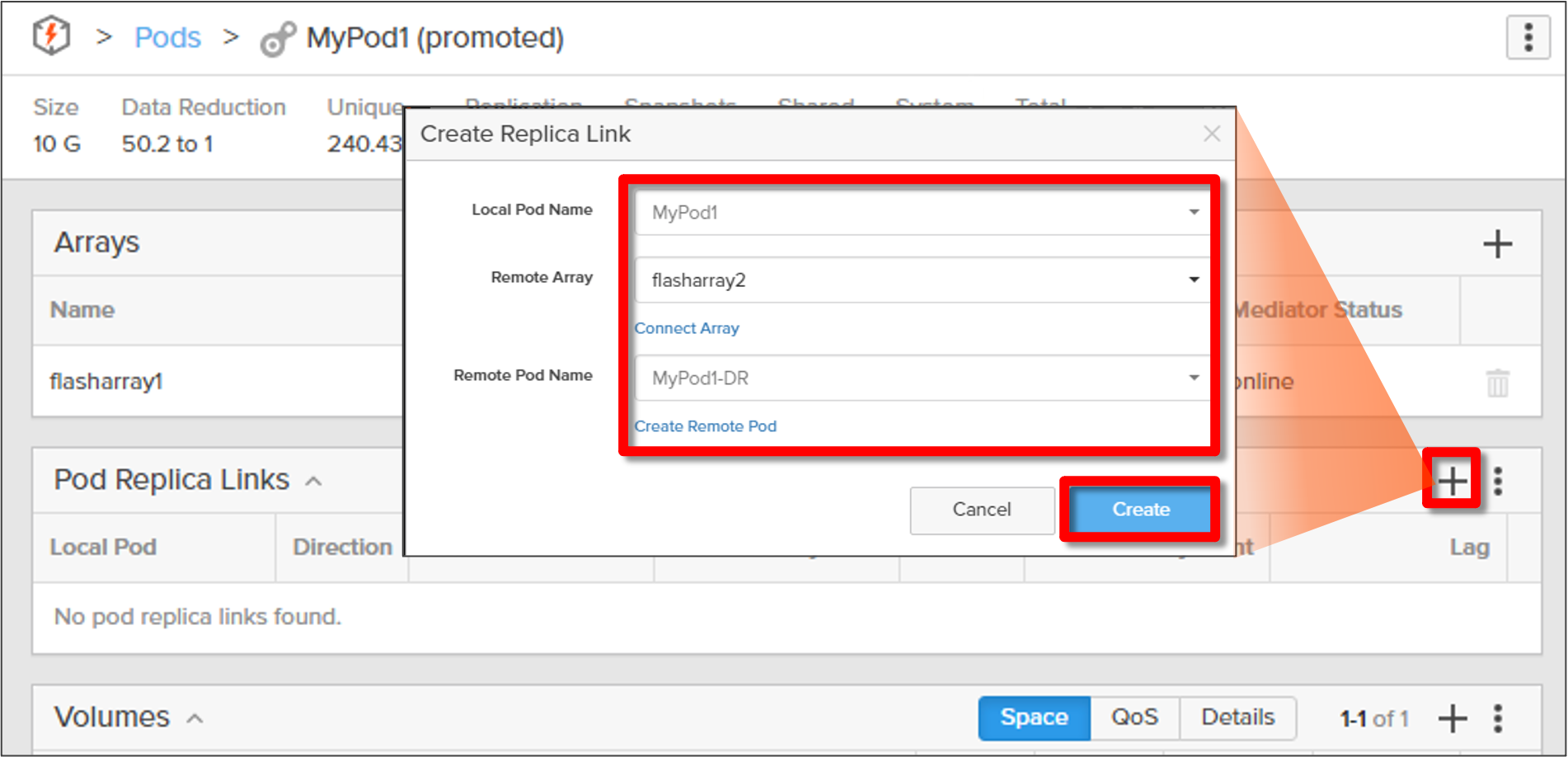
Task: Delete flasharray1 with the trash icon
Action: [1497, 383]
